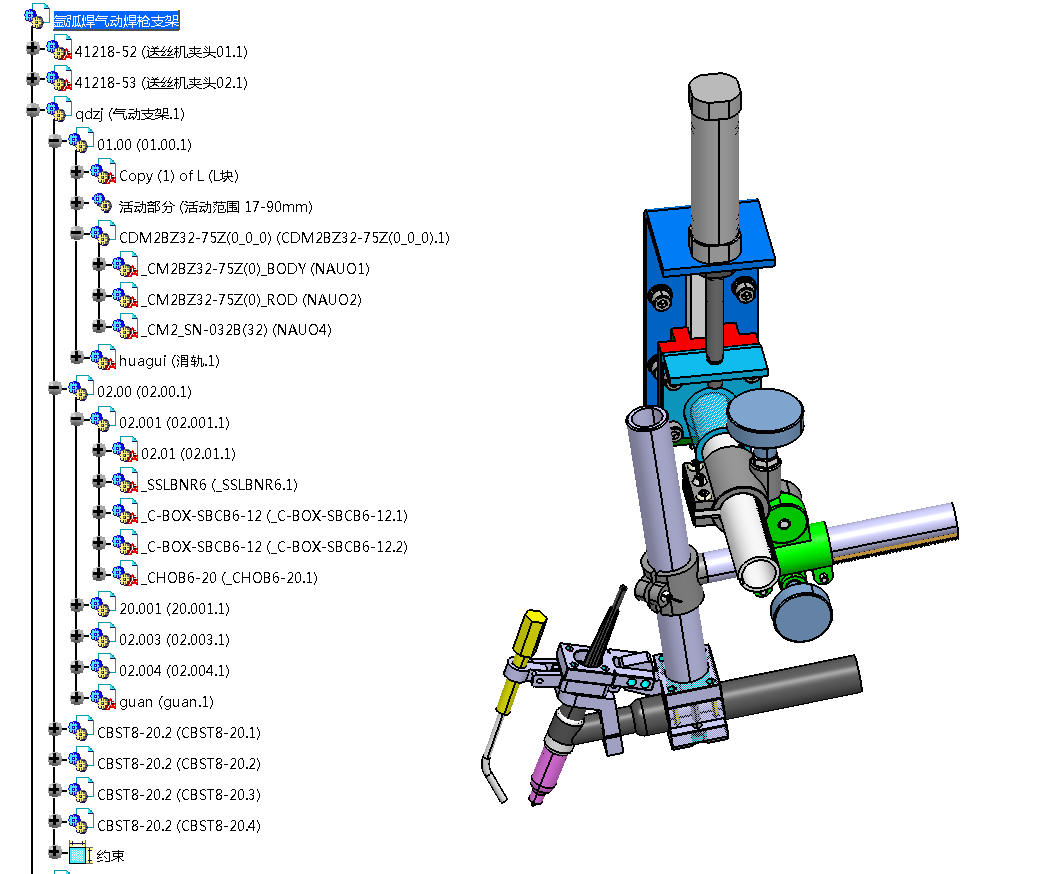The height and width of the screenshot is (874, 1039).
Task: Select _SSLBNR6 (_SSLBNR6.1) label
Action: pos(219,485)
